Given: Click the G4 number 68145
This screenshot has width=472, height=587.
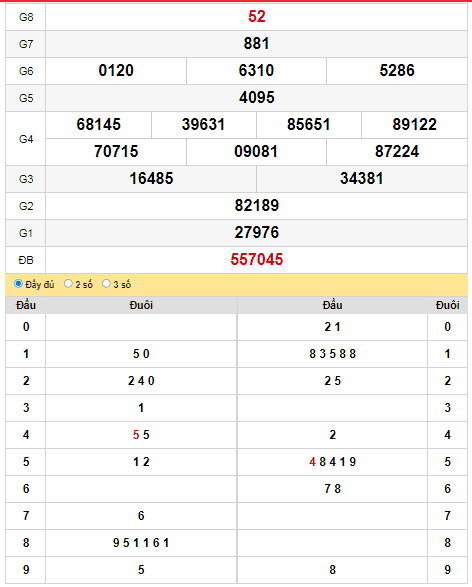Looking at the screenshot, I should [x=99, y=124].
